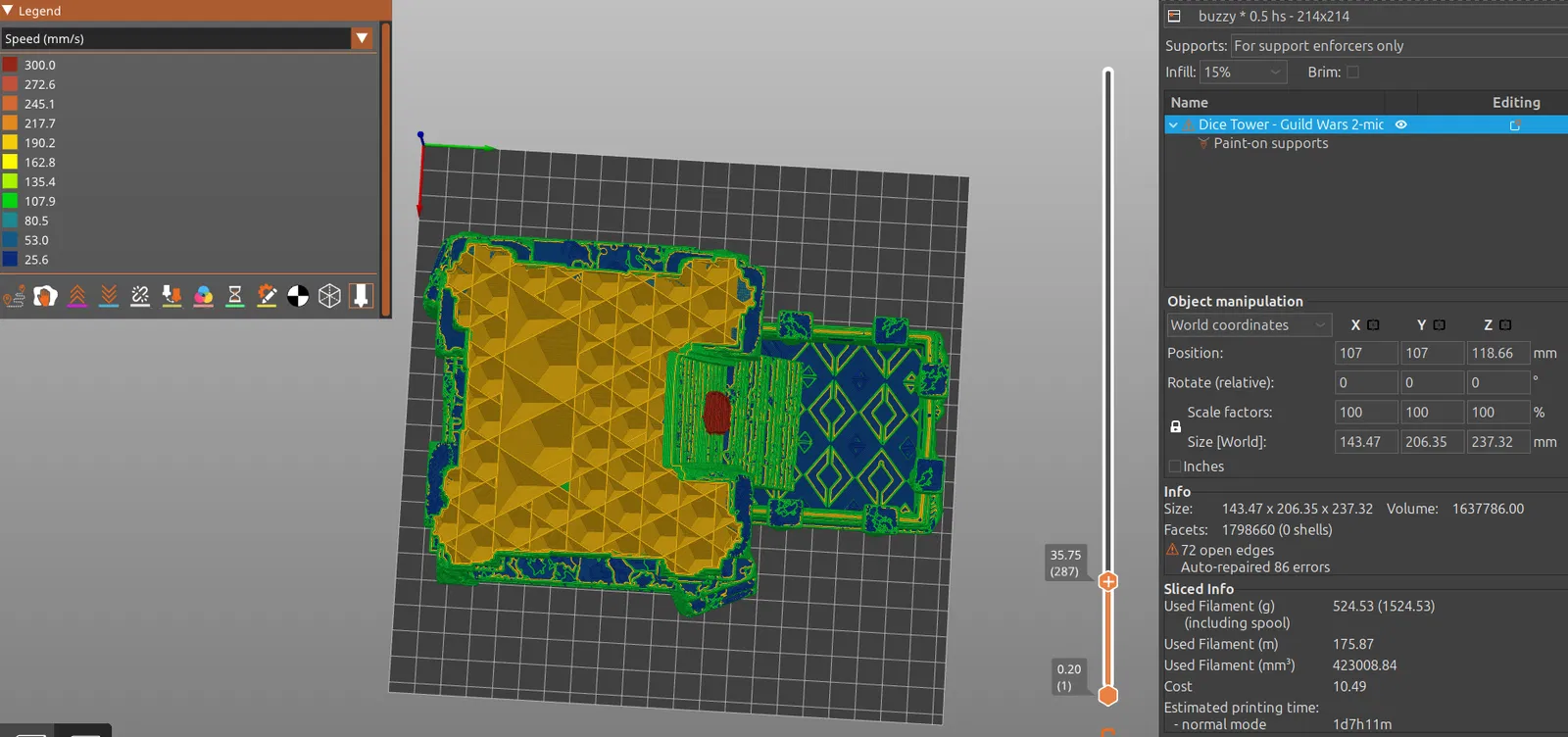This screenshot has height=737, width=1568.
Task: Click the Editing column header
Action: point(1516,103)
